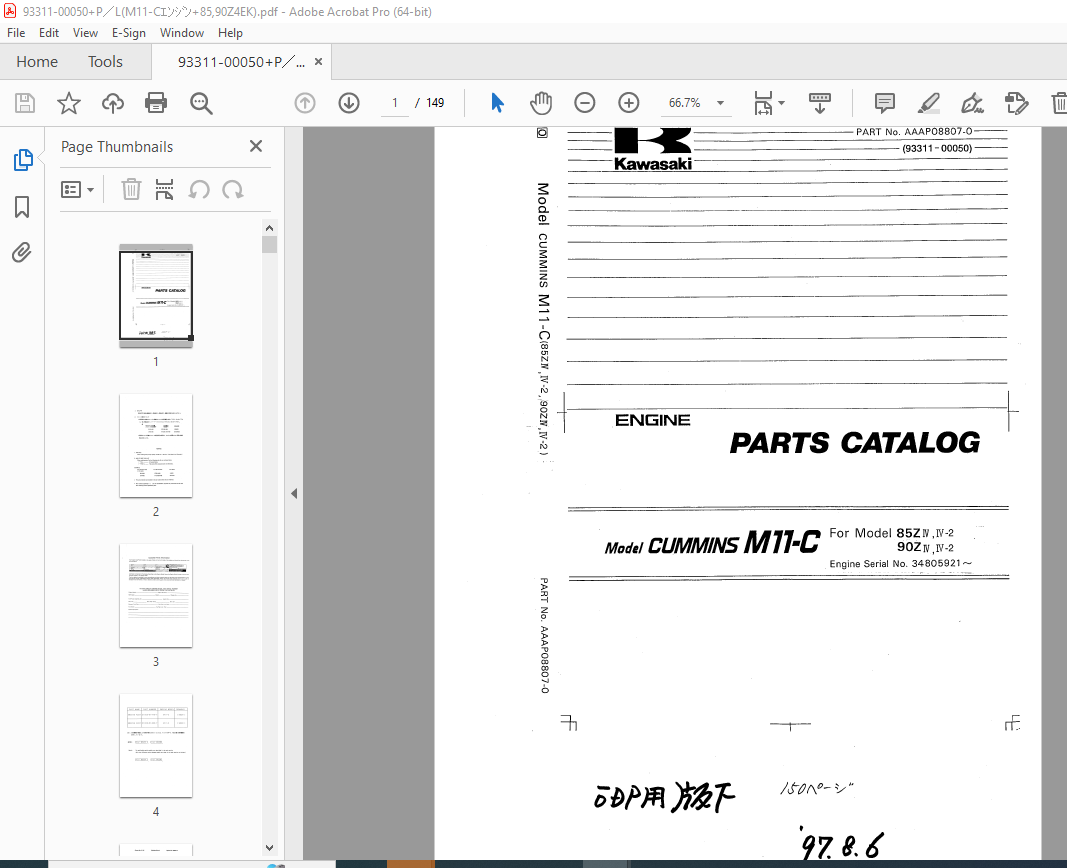The image size is (1067, 868).
Task: Click the "PARTS CATALOG" heading on the page
Action: point(855,443)
